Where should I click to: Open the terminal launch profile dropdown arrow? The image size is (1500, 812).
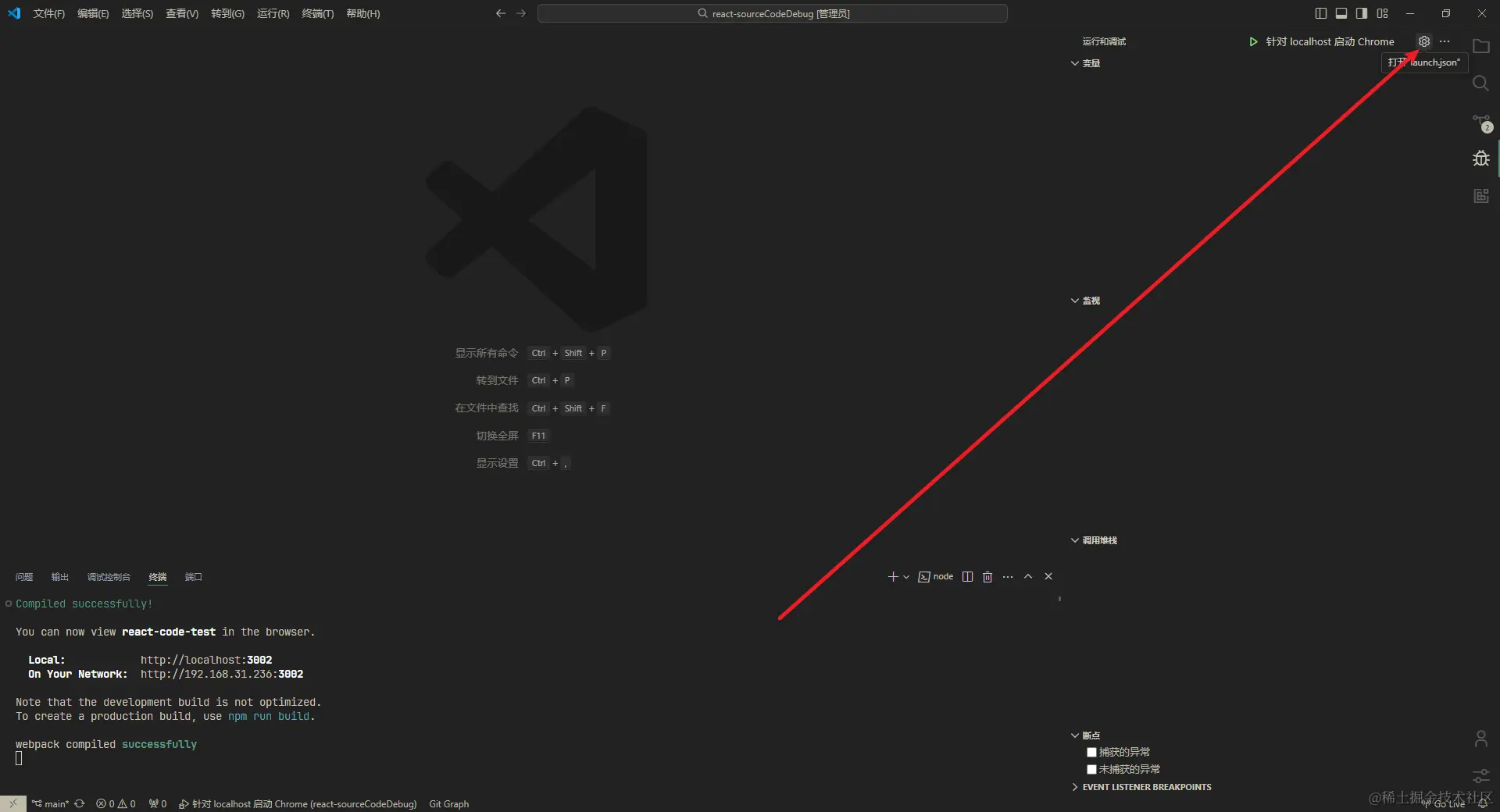click(x=906, y=577)
